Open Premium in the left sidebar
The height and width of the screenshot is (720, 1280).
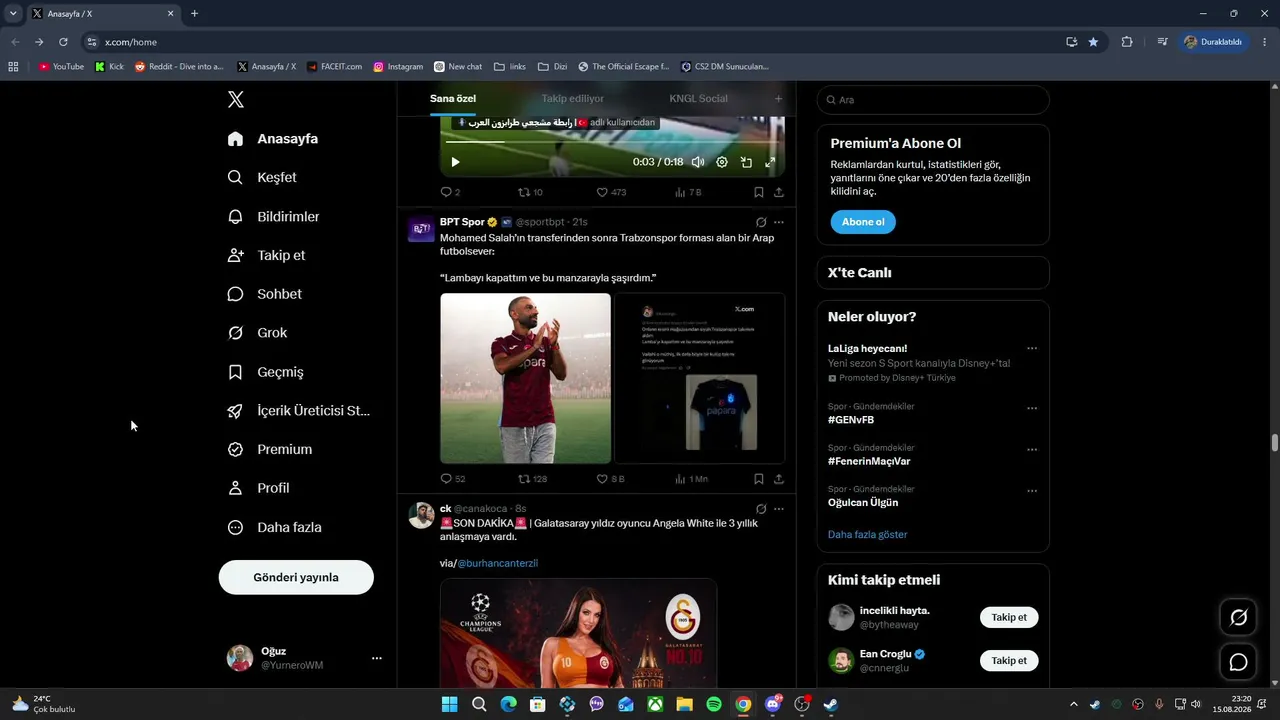tap(270, 450)
